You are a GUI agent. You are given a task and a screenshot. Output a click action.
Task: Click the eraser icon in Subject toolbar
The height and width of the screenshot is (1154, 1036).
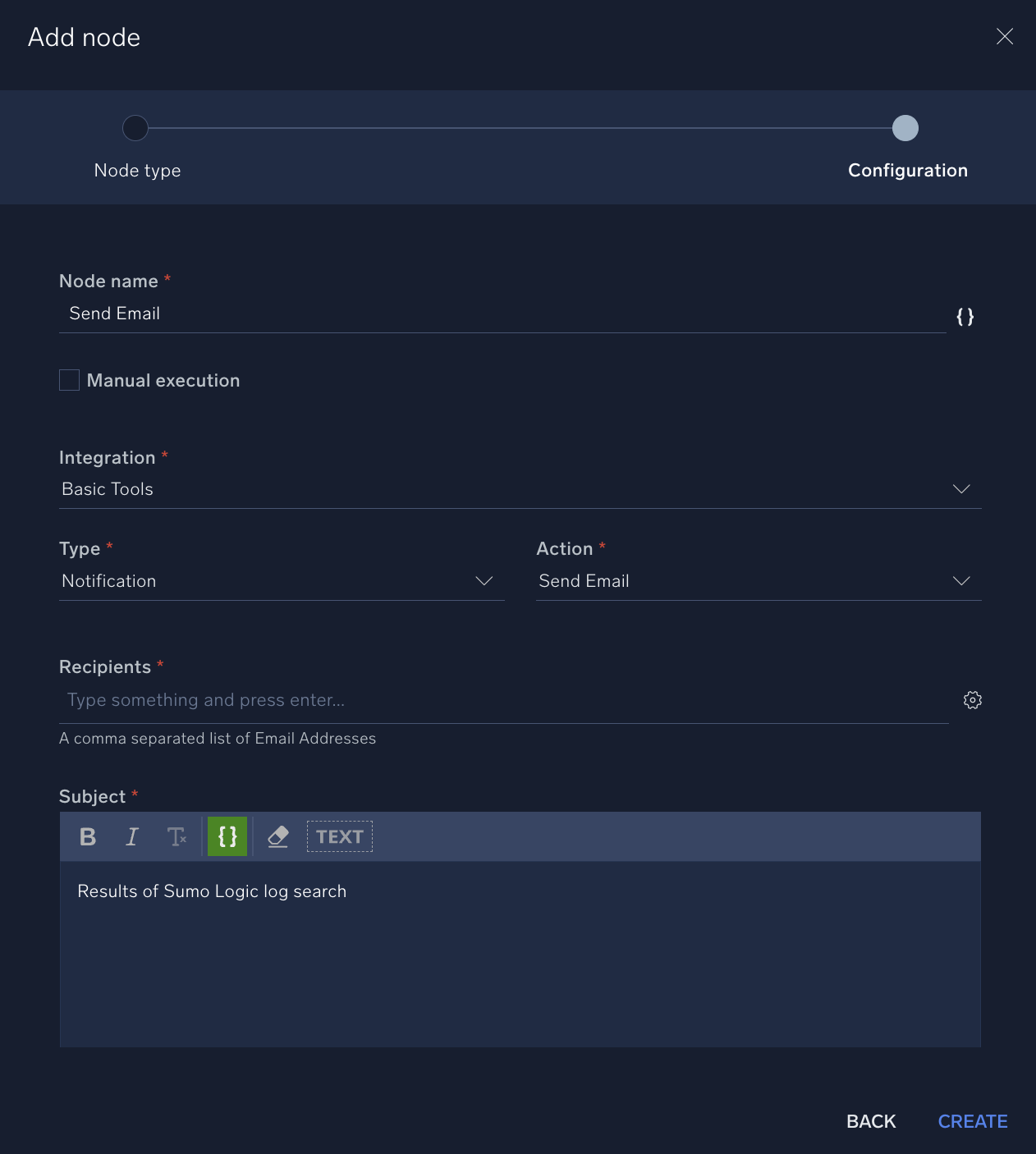pos(278,836)
